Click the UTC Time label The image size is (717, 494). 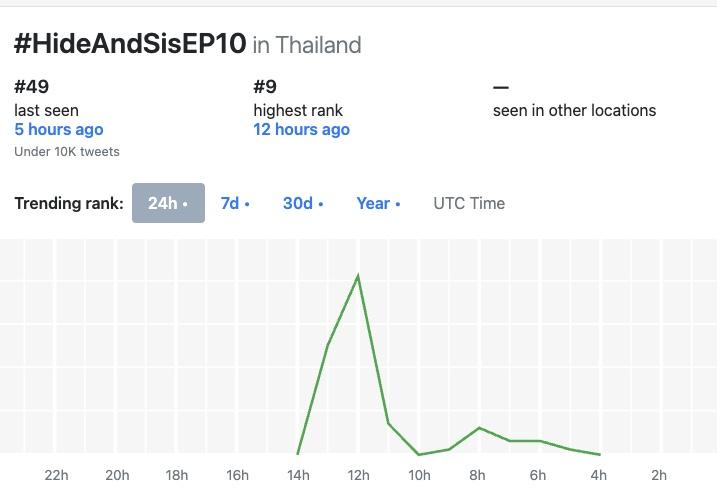(x=469, y=203)
